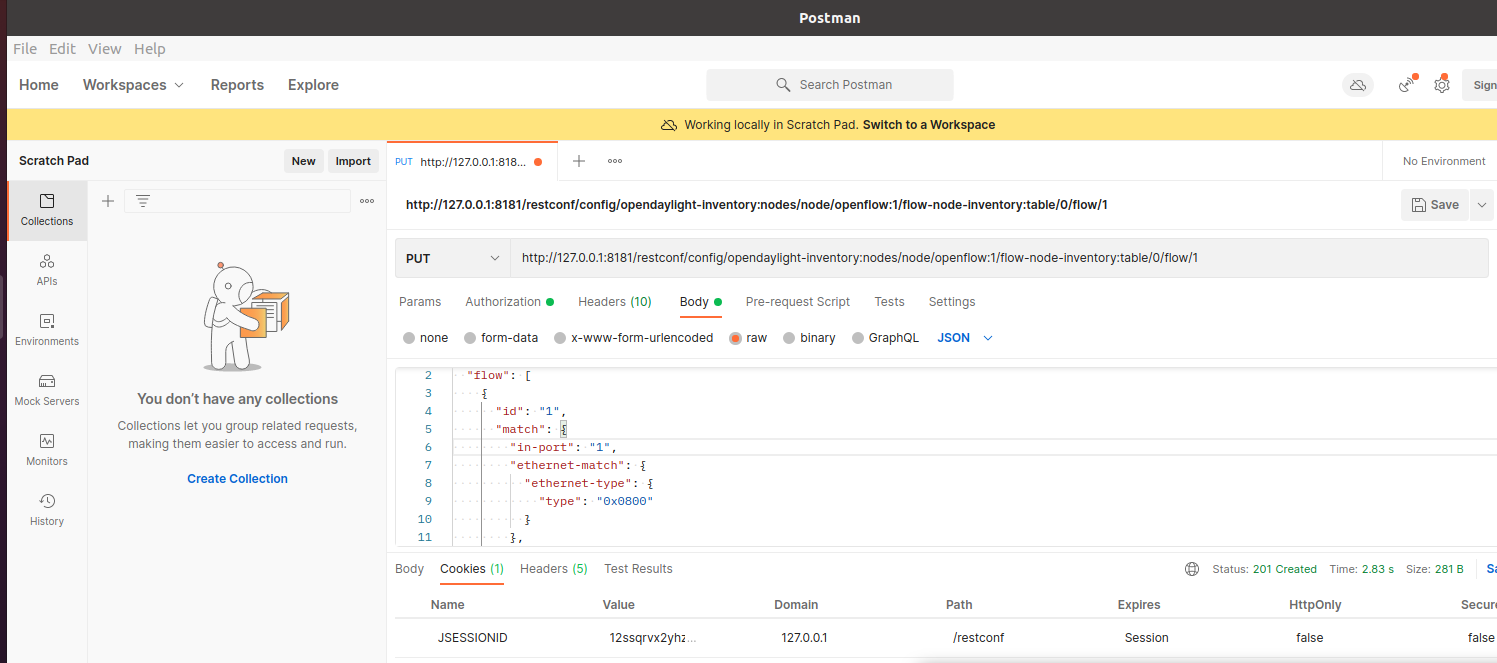The height and width of the screenshot is (663, 1497).
Task: Click the settings gear icon
Action: 1441,85
